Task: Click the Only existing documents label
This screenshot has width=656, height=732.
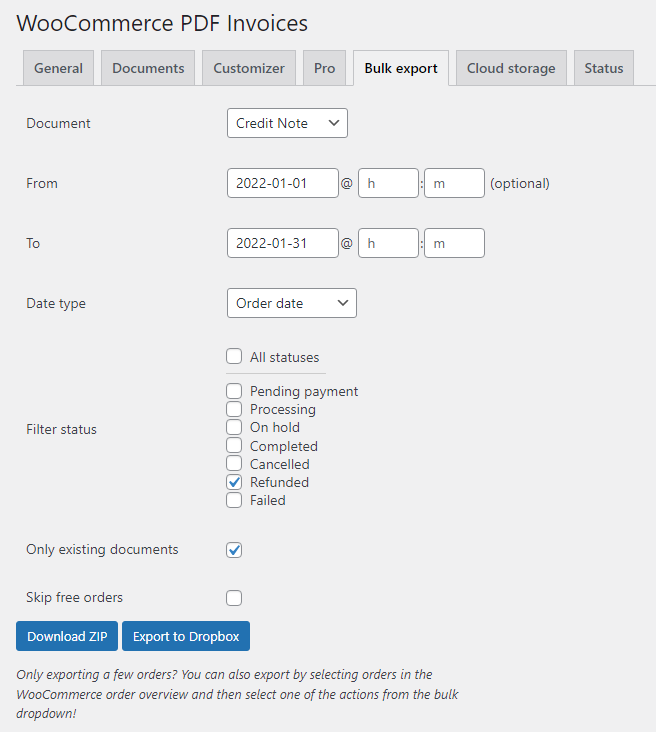Action: click(102, 549)
